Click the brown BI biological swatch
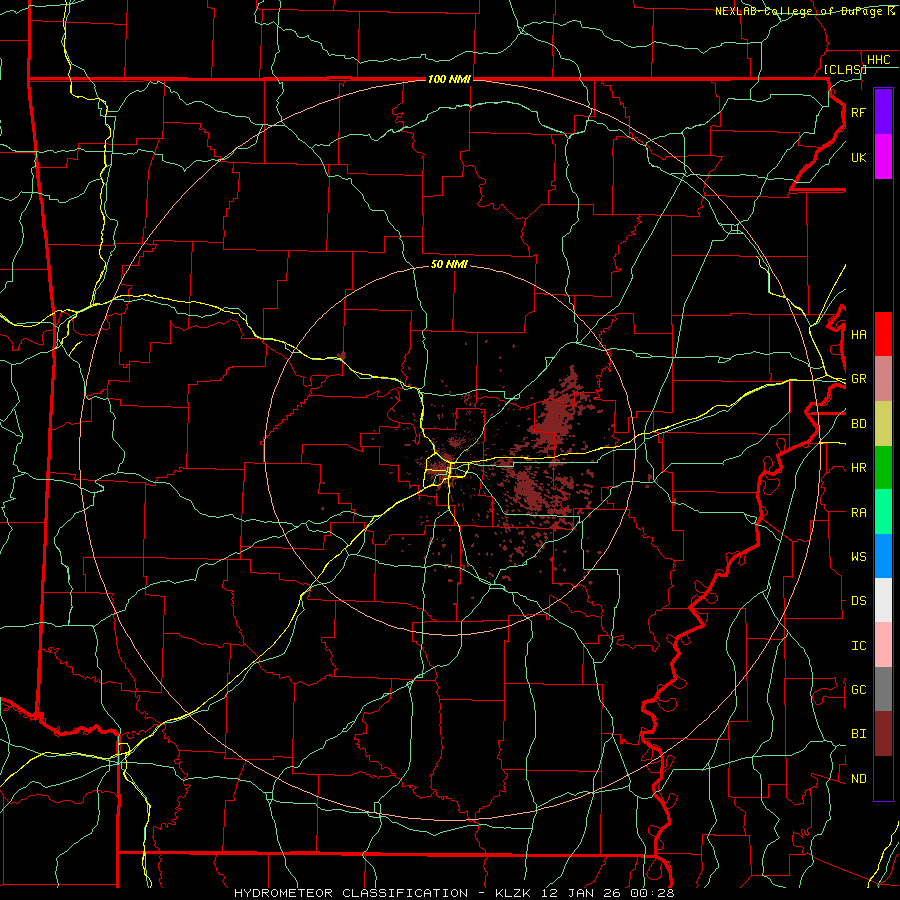 [x=883, y=734]
